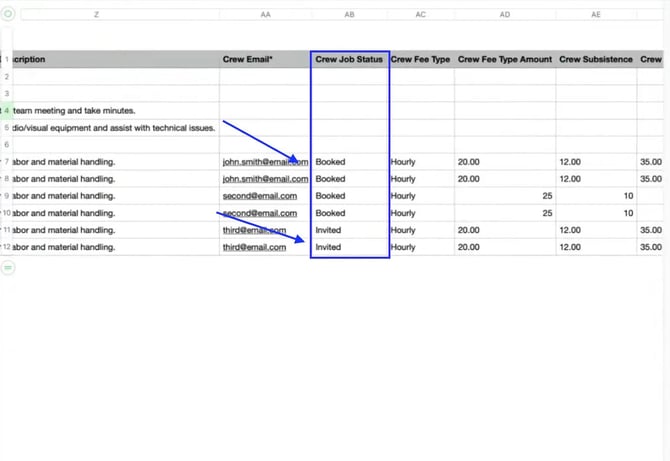Click the Crew Subsistence header cell
The width and height of the screenshot is (670, 461).
[x=596, y=60]
